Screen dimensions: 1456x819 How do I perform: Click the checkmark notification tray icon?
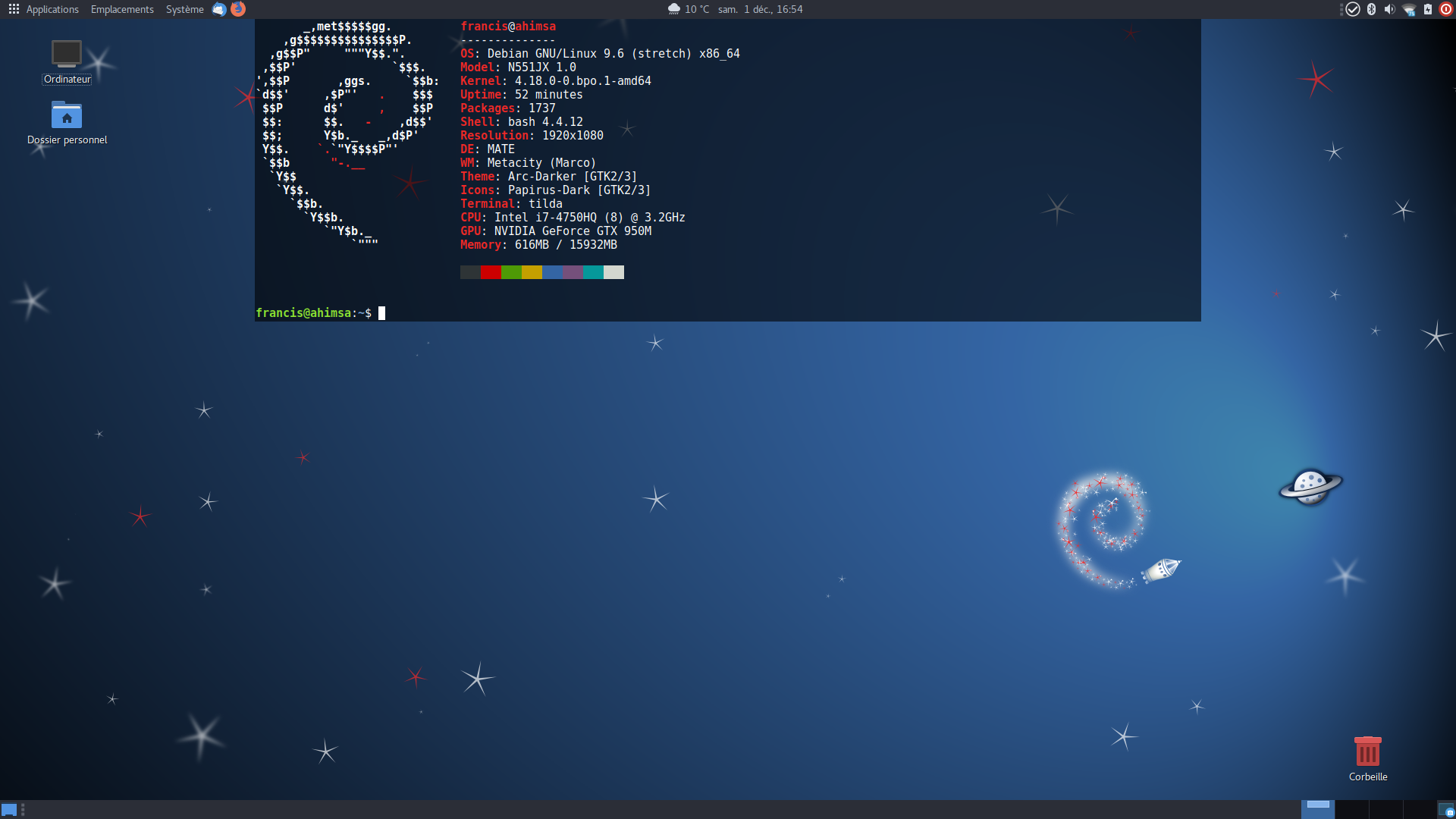(1353, 9)
